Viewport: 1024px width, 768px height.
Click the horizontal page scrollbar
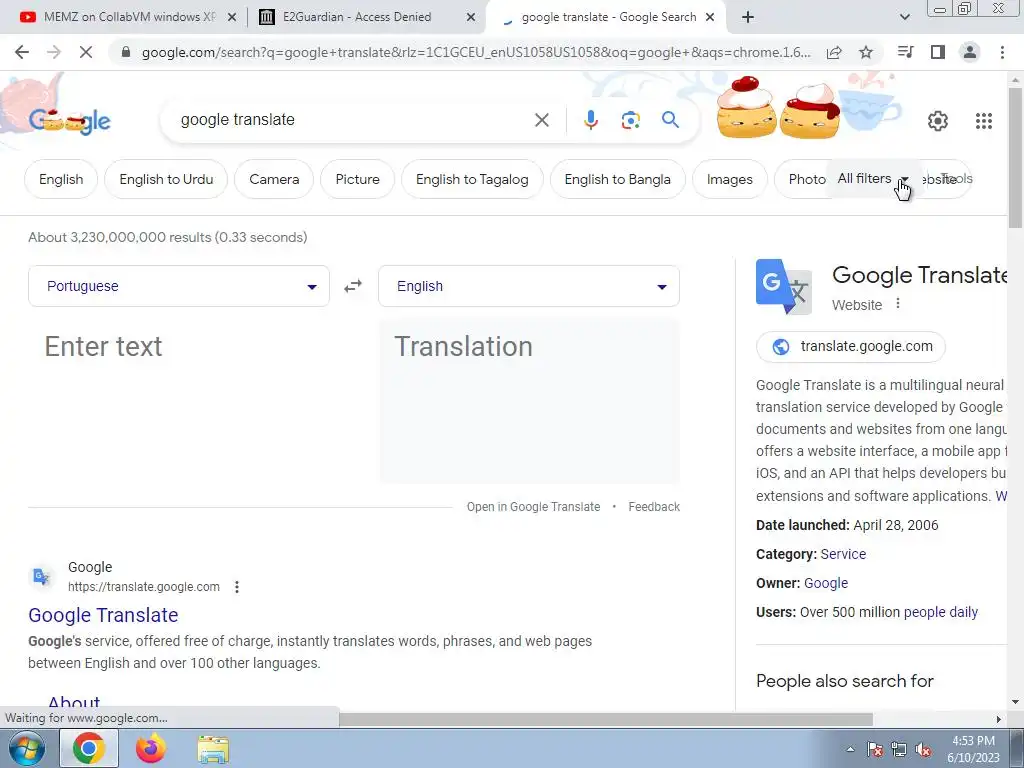[x=606, y=719]
